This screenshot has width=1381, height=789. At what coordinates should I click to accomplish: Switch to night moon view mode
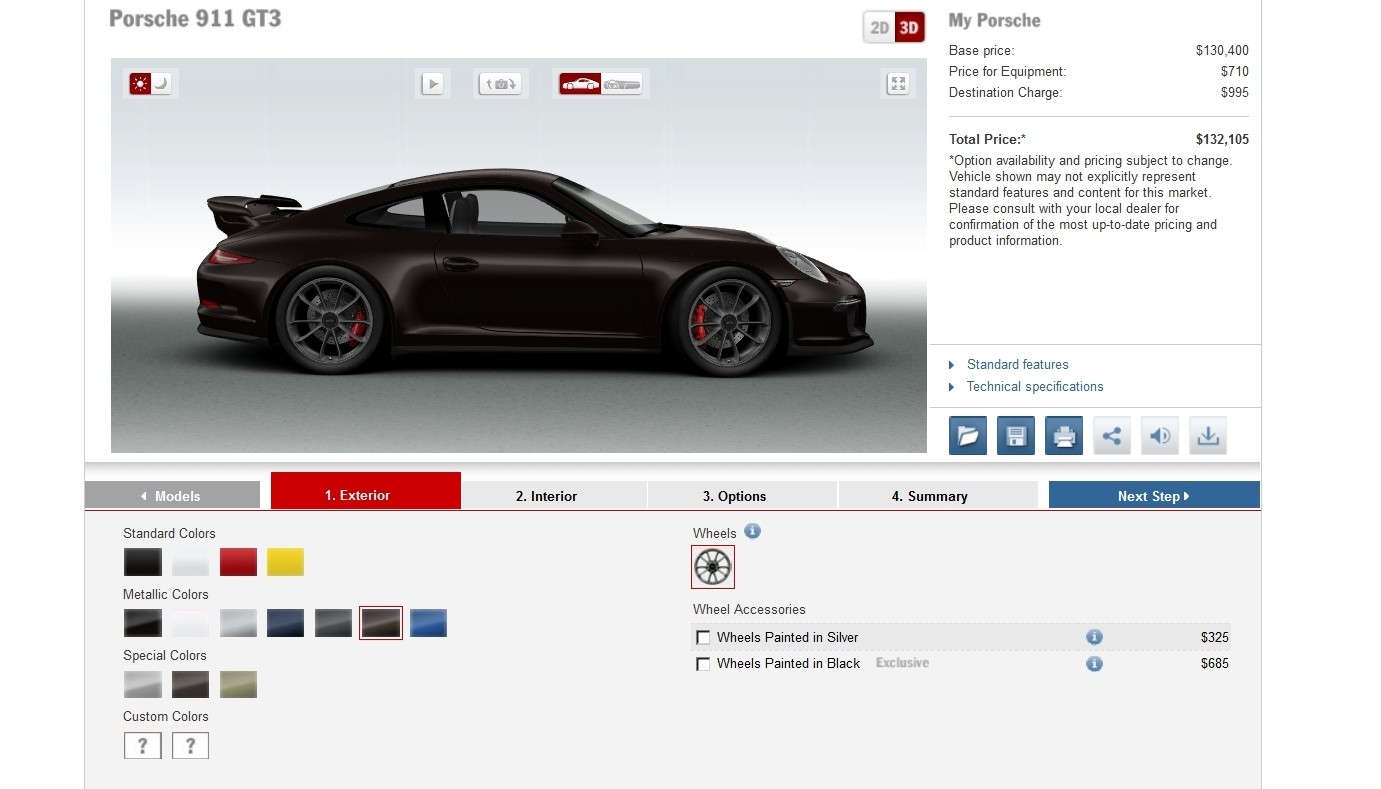[162, 84]
